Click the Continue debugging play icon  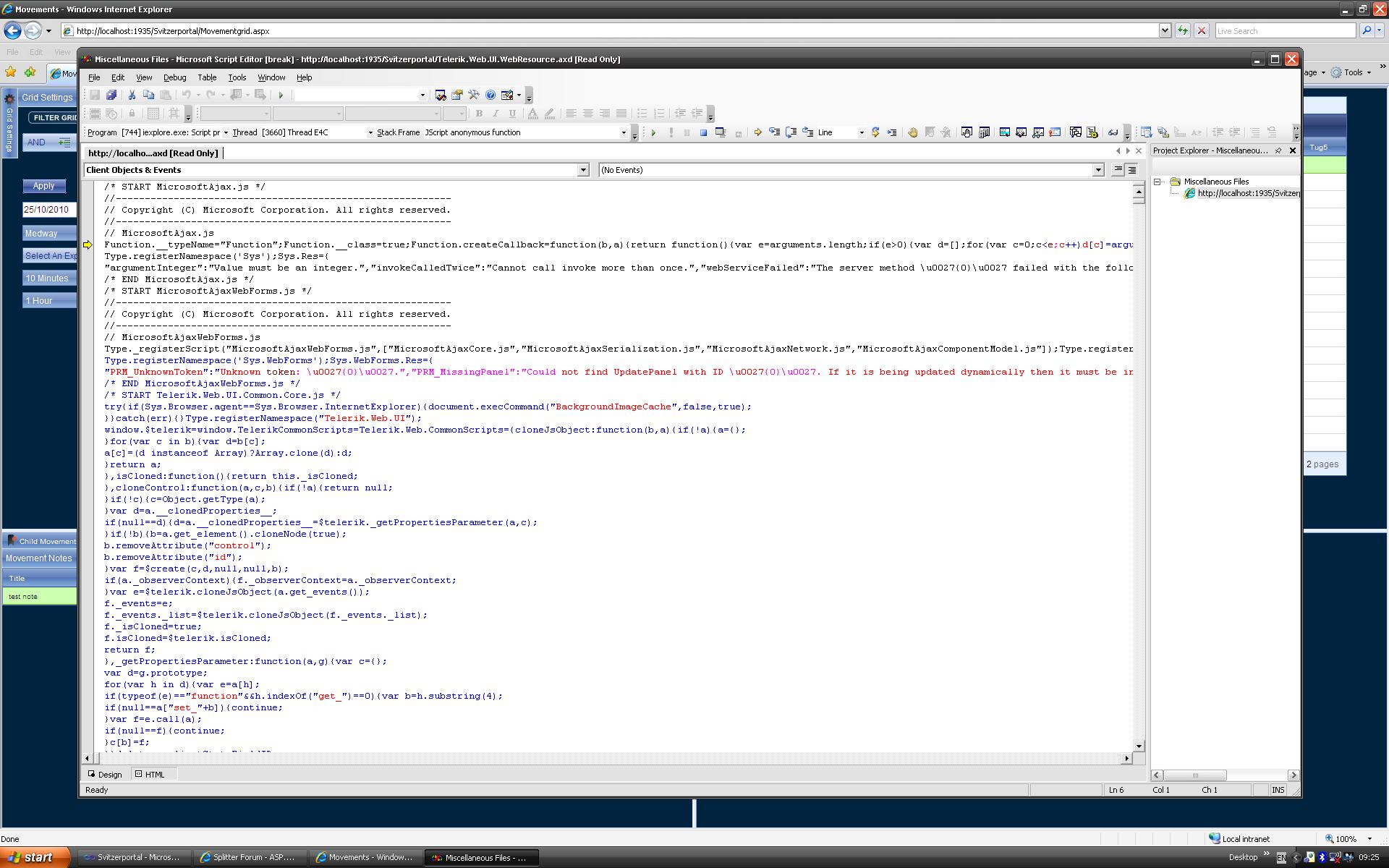tap(653, 133)
